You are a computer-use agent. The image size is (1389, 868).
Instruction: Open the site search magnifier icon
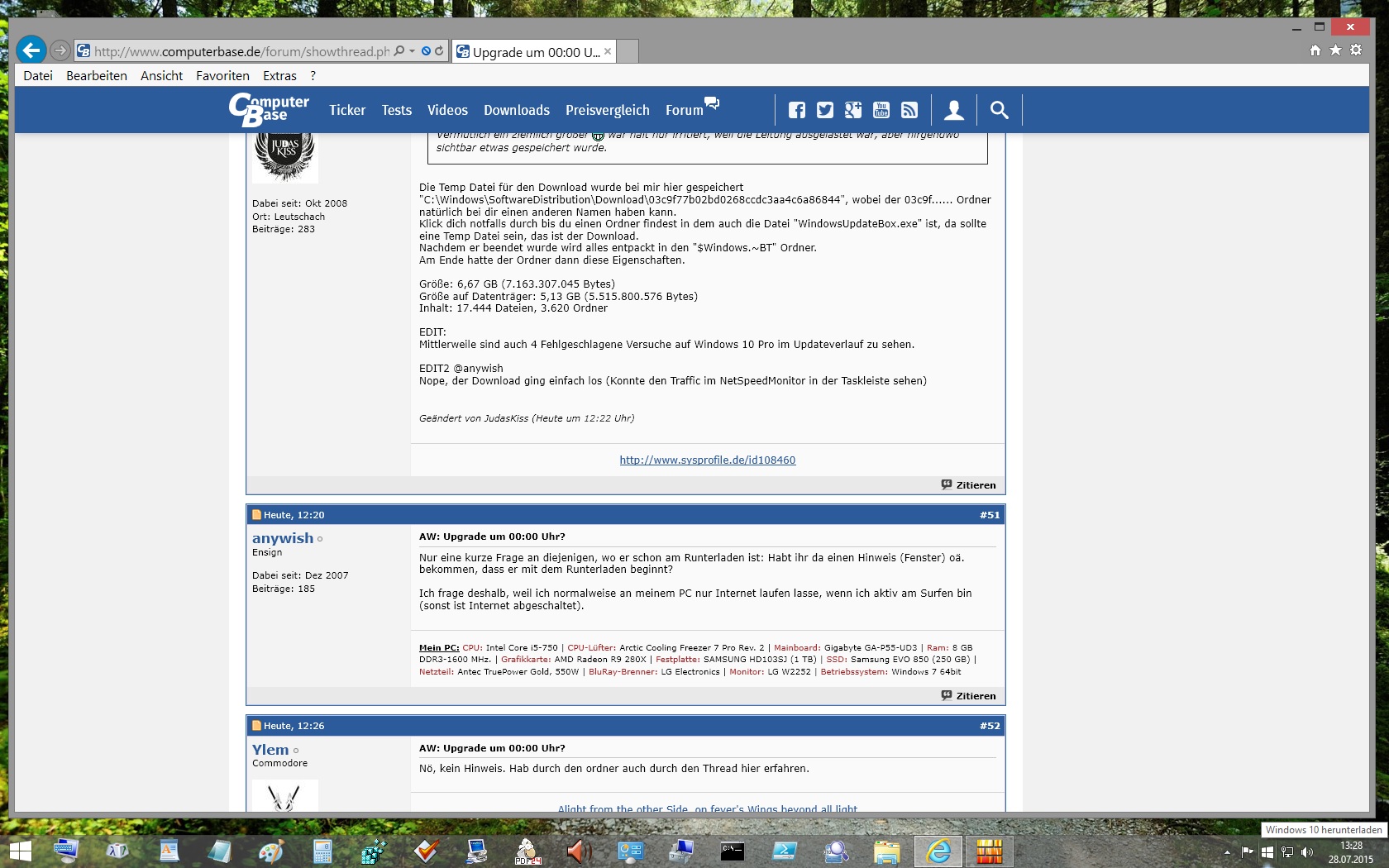click(999, 110)
